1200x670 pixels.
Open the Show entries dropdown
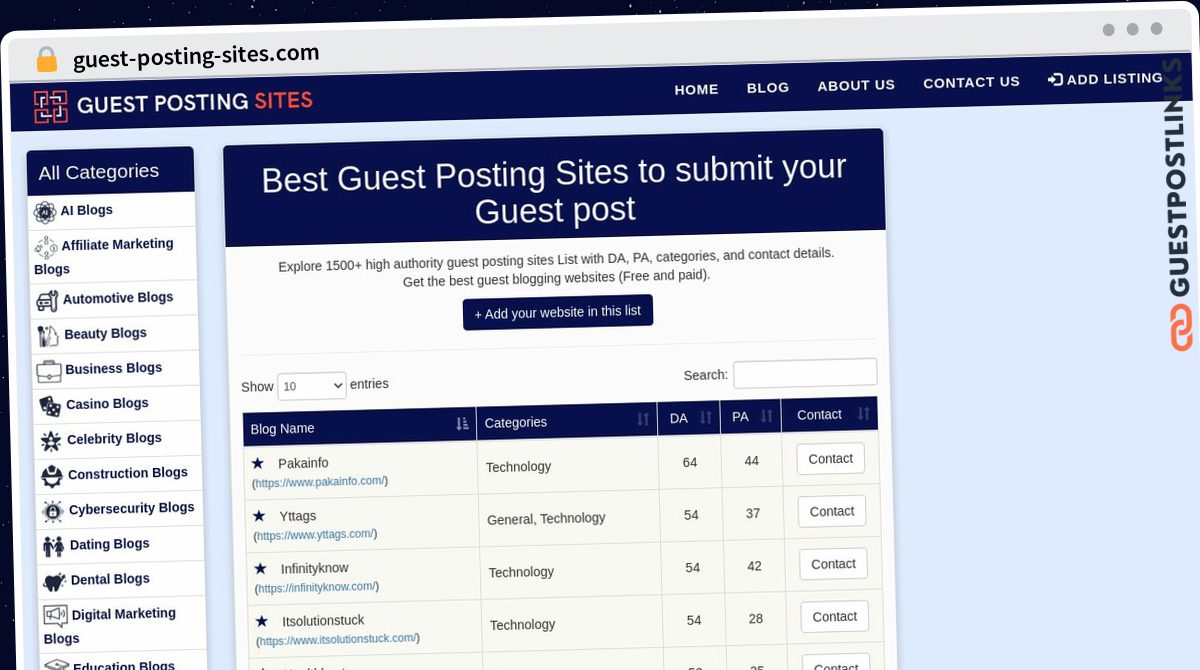(312, 386)
